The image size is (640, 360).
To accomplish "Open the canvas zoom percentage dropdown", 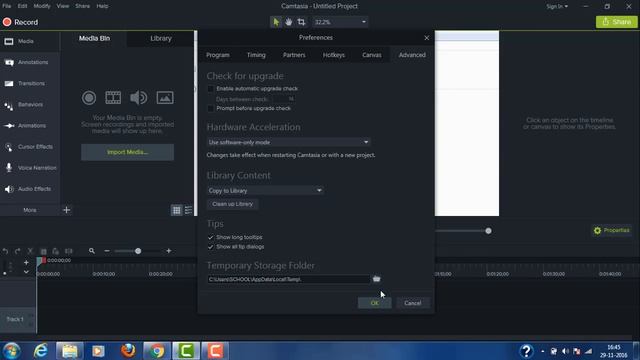I will [x=340, y=22].
